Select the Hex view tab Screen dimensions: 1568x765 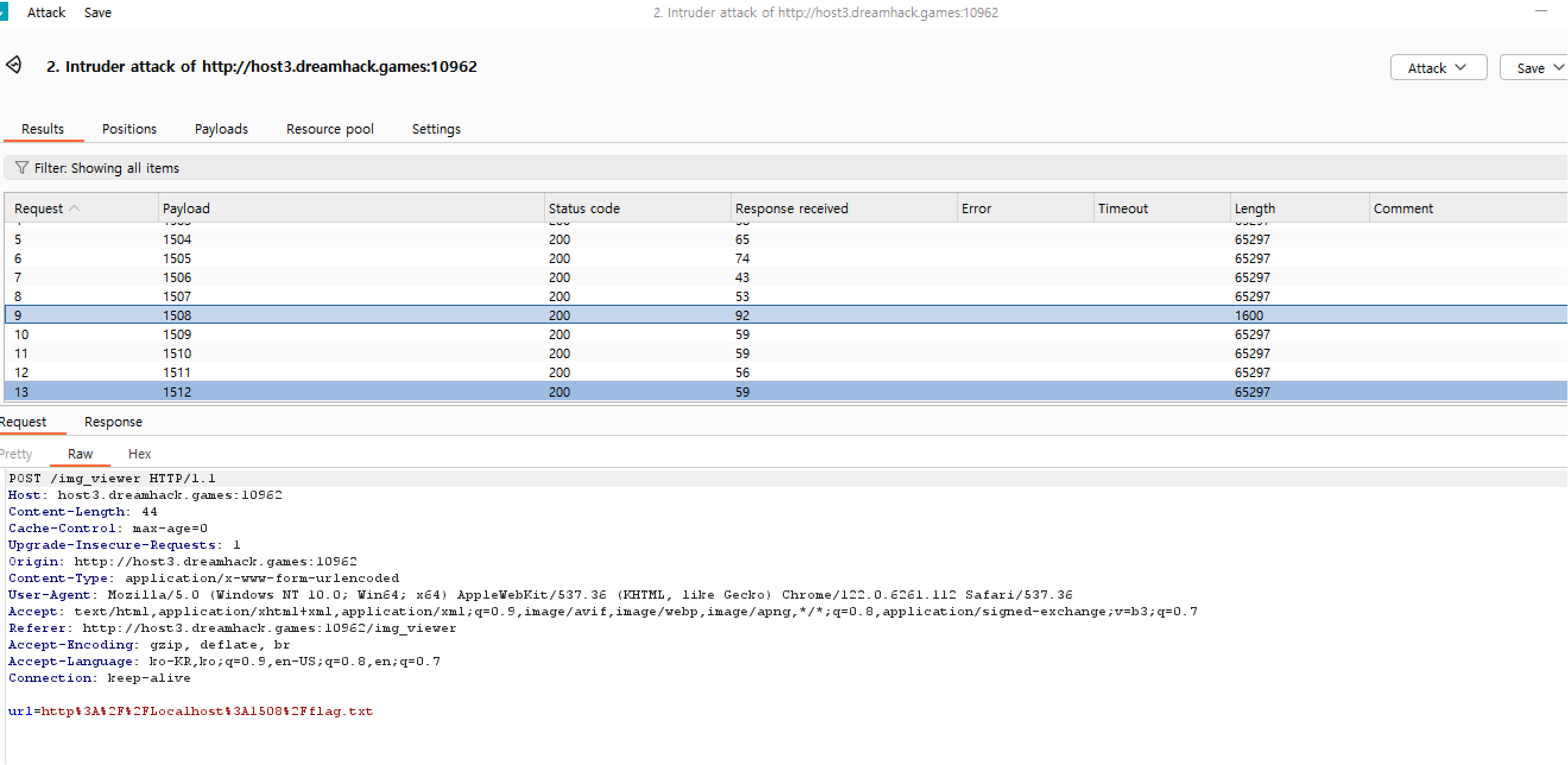pyautogui.click(x=140, y=454)
